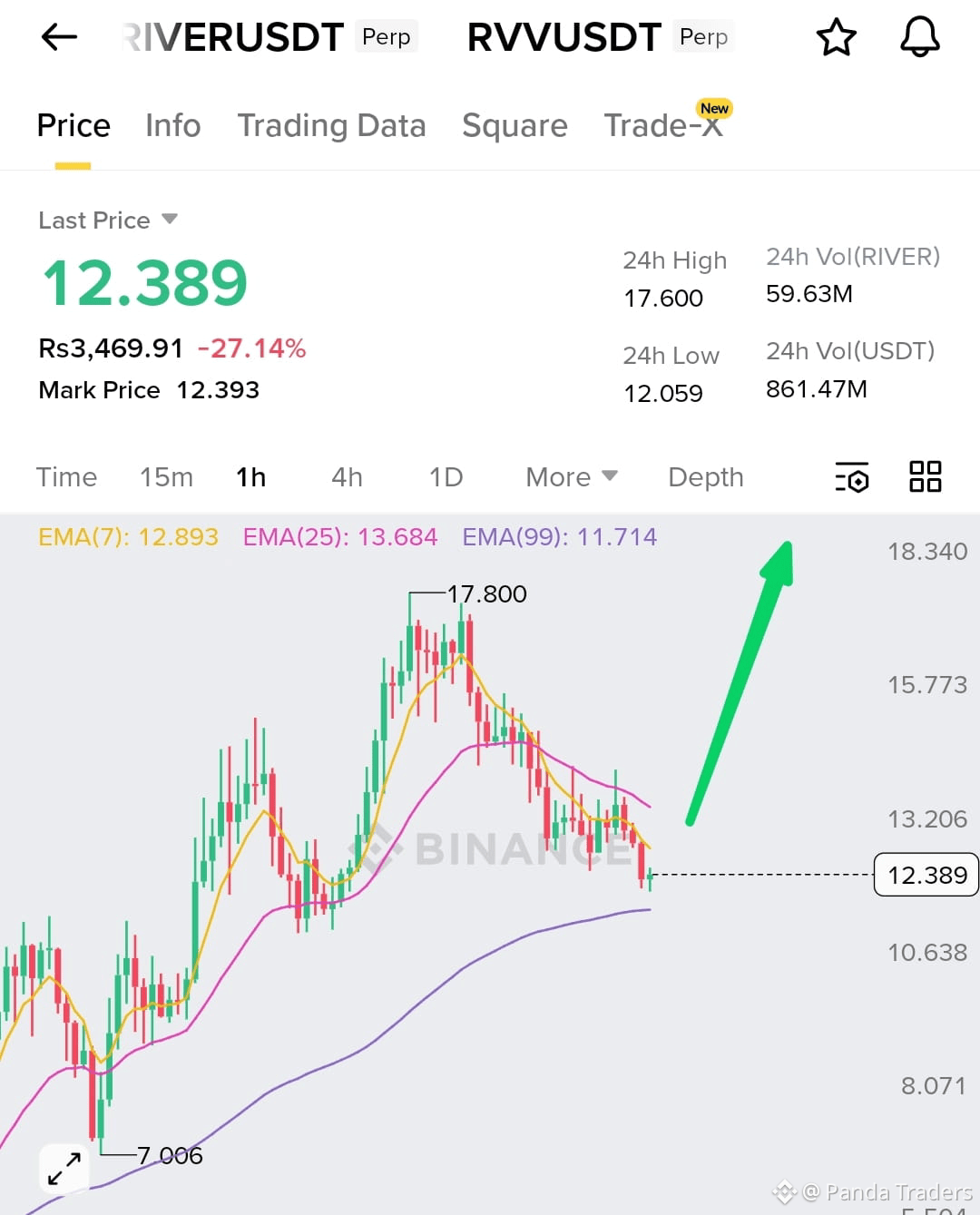Screen dimensions: 980x1215
Task: Tap the EMA(25): 13.684 indicator label
Action: (x=340, y=536)
